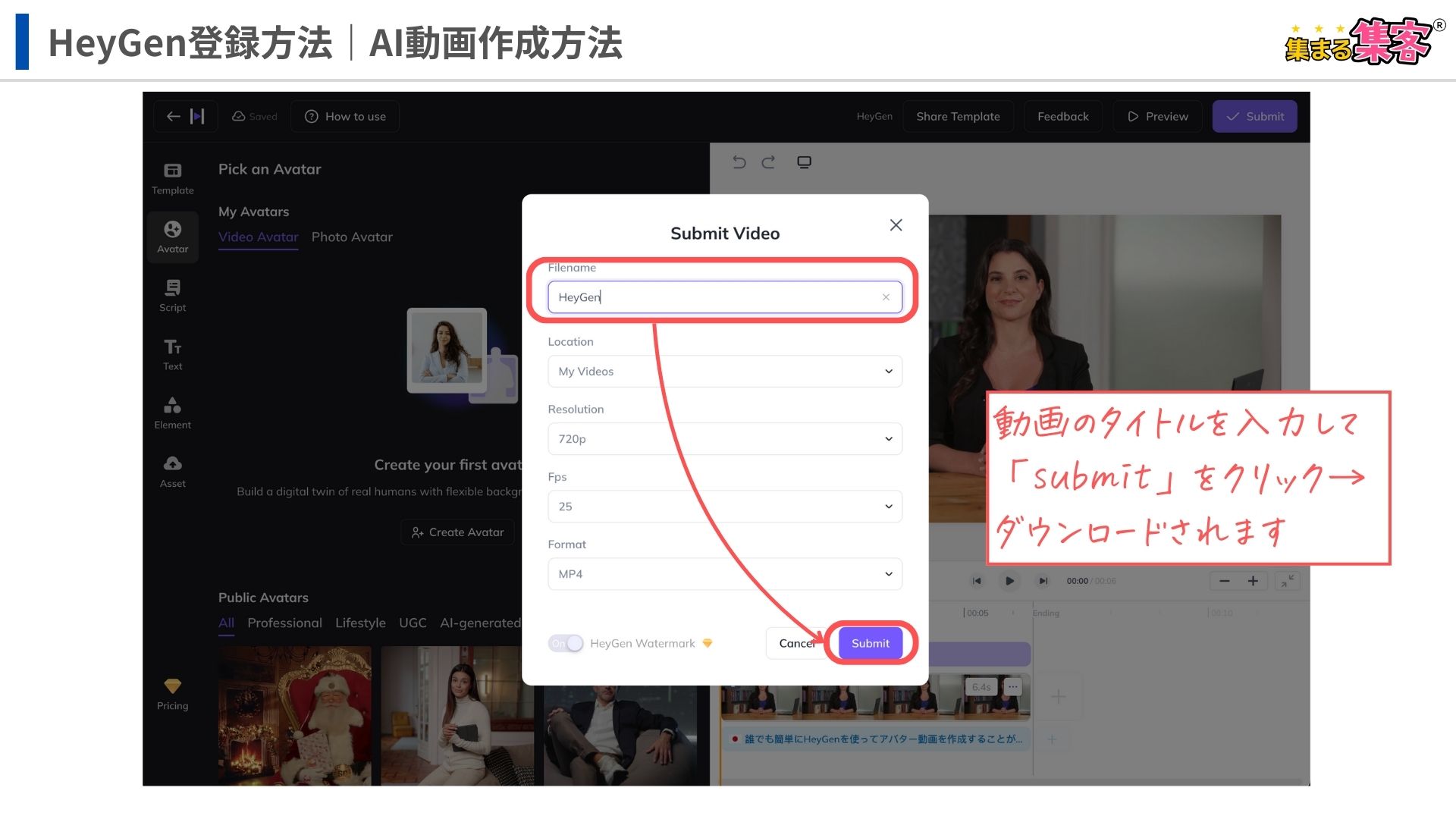The height and width of the screenshot is (819, 1456).
Task: Click Cancel in Submit Video dialog
Action: [x=796, y=643]
